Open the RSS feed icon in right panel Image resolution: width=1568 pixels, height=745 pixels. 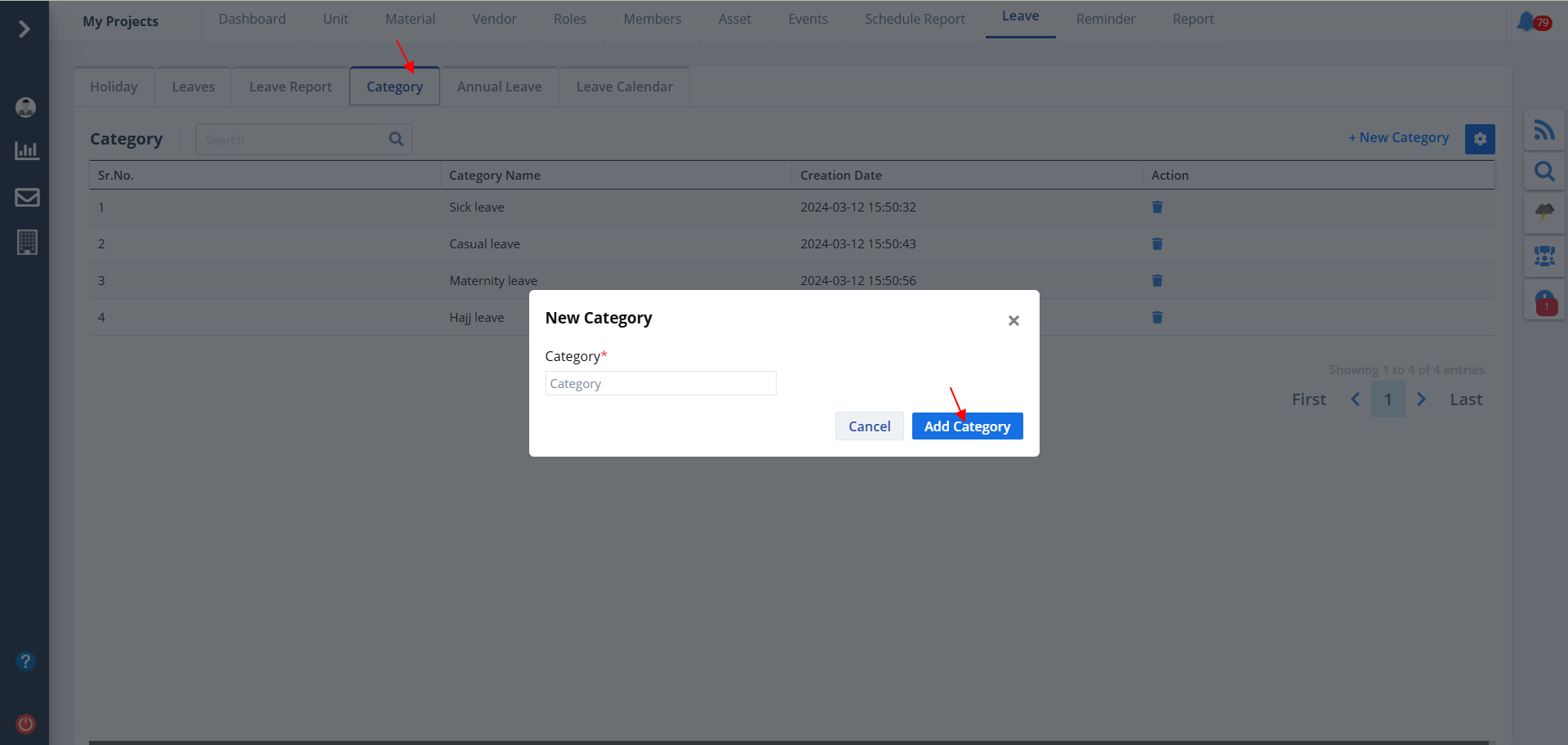pos(1543,130)
